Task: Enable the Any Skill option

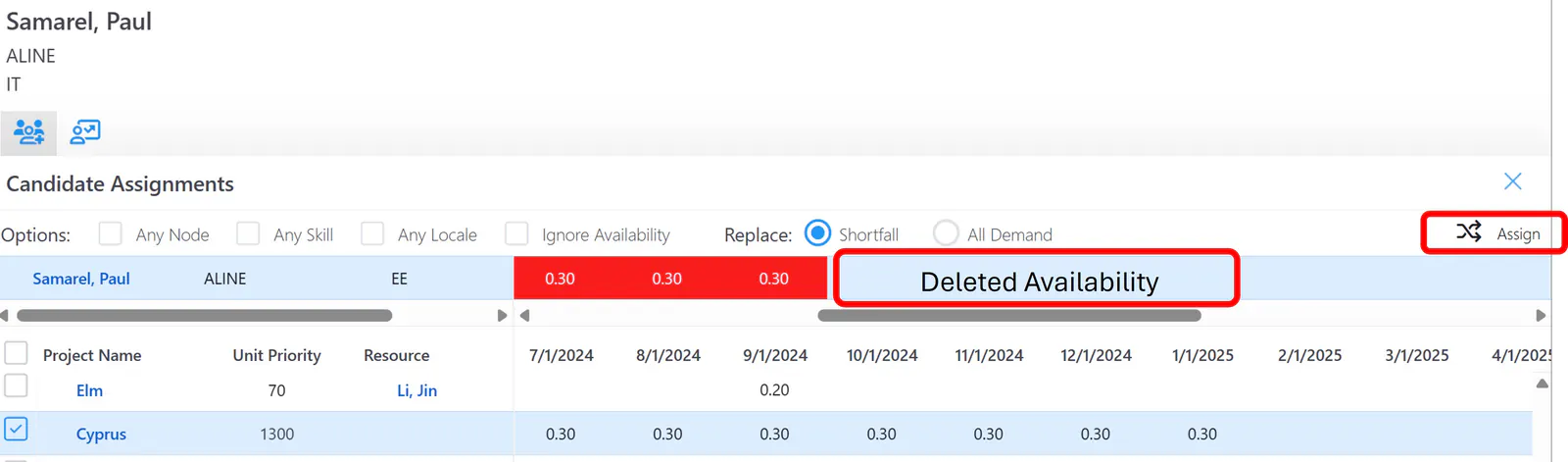Action: (x=248, y=233)
